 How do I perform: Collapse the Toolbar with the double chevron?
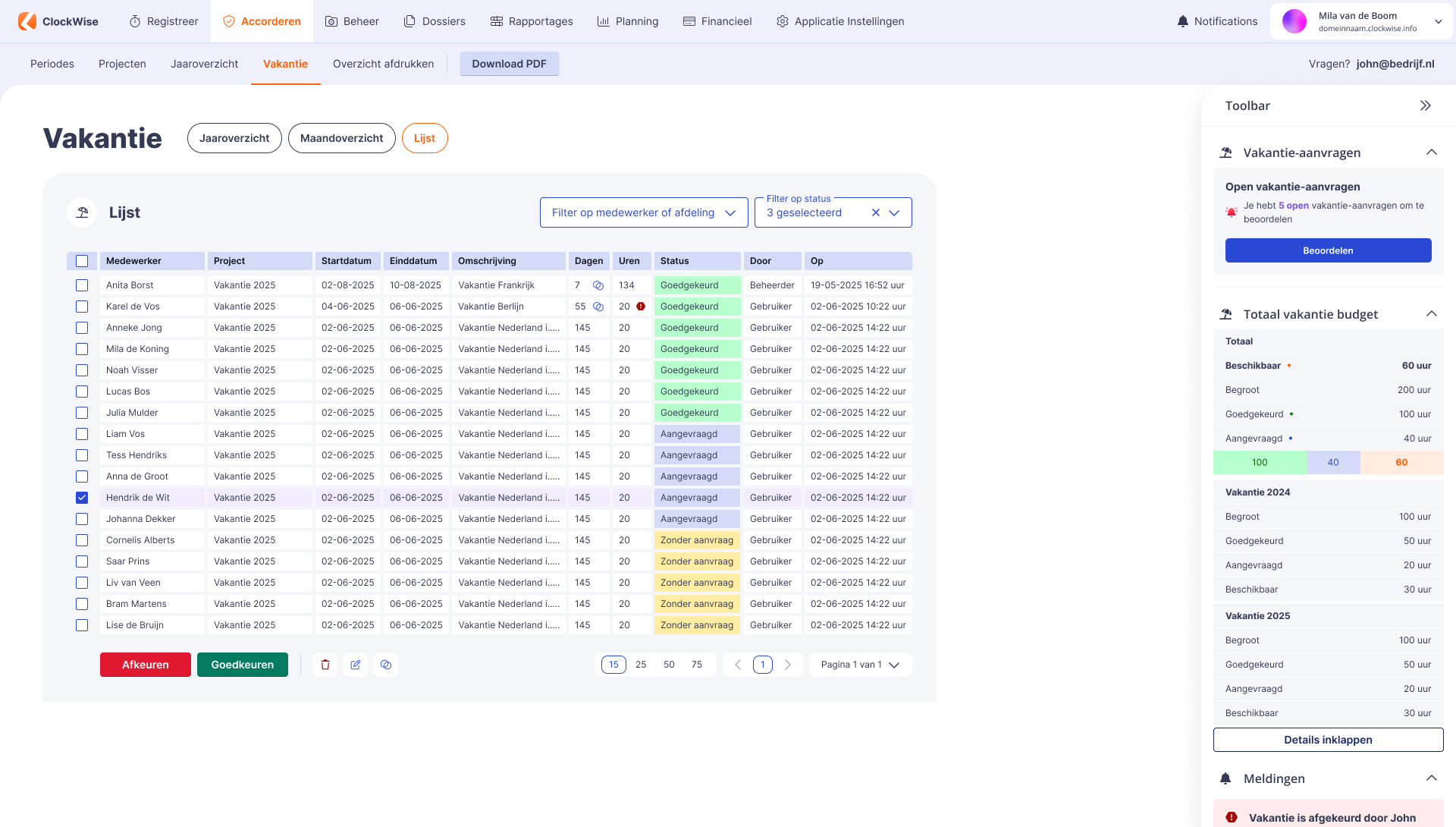(x=1426, y=105)
